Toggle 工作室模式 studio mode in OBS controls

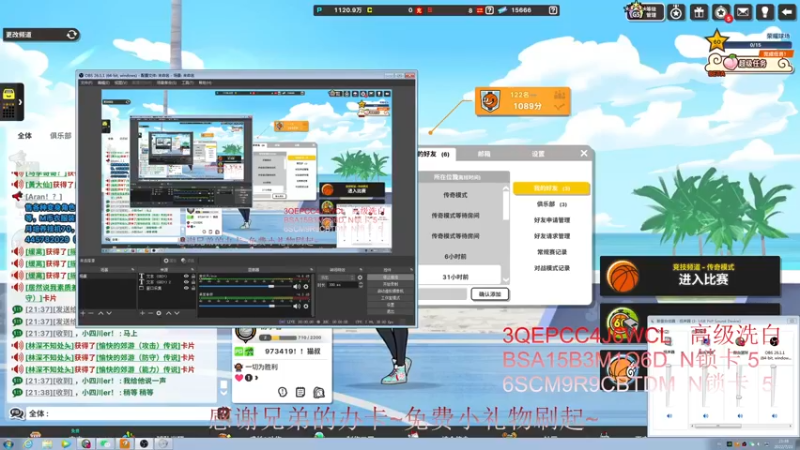390,298
